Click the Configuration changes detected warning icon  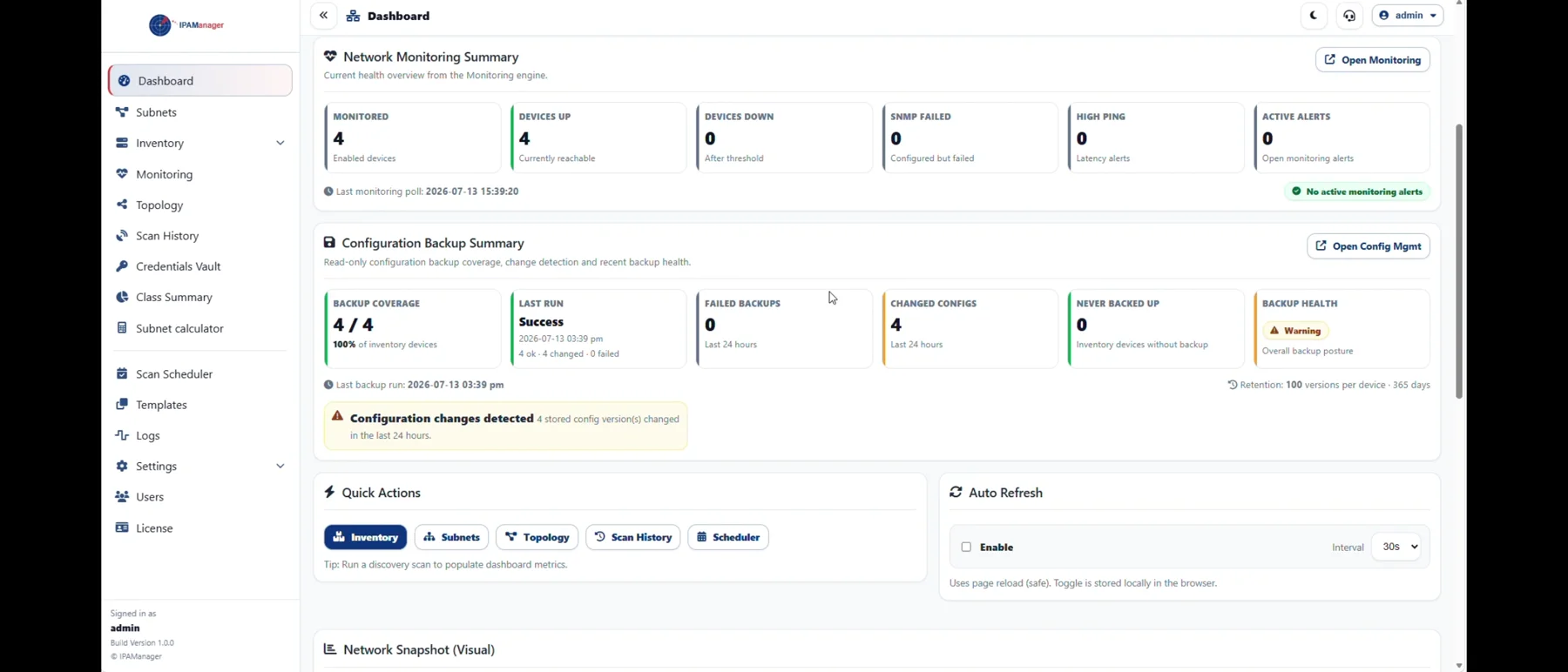coord(337,416)
